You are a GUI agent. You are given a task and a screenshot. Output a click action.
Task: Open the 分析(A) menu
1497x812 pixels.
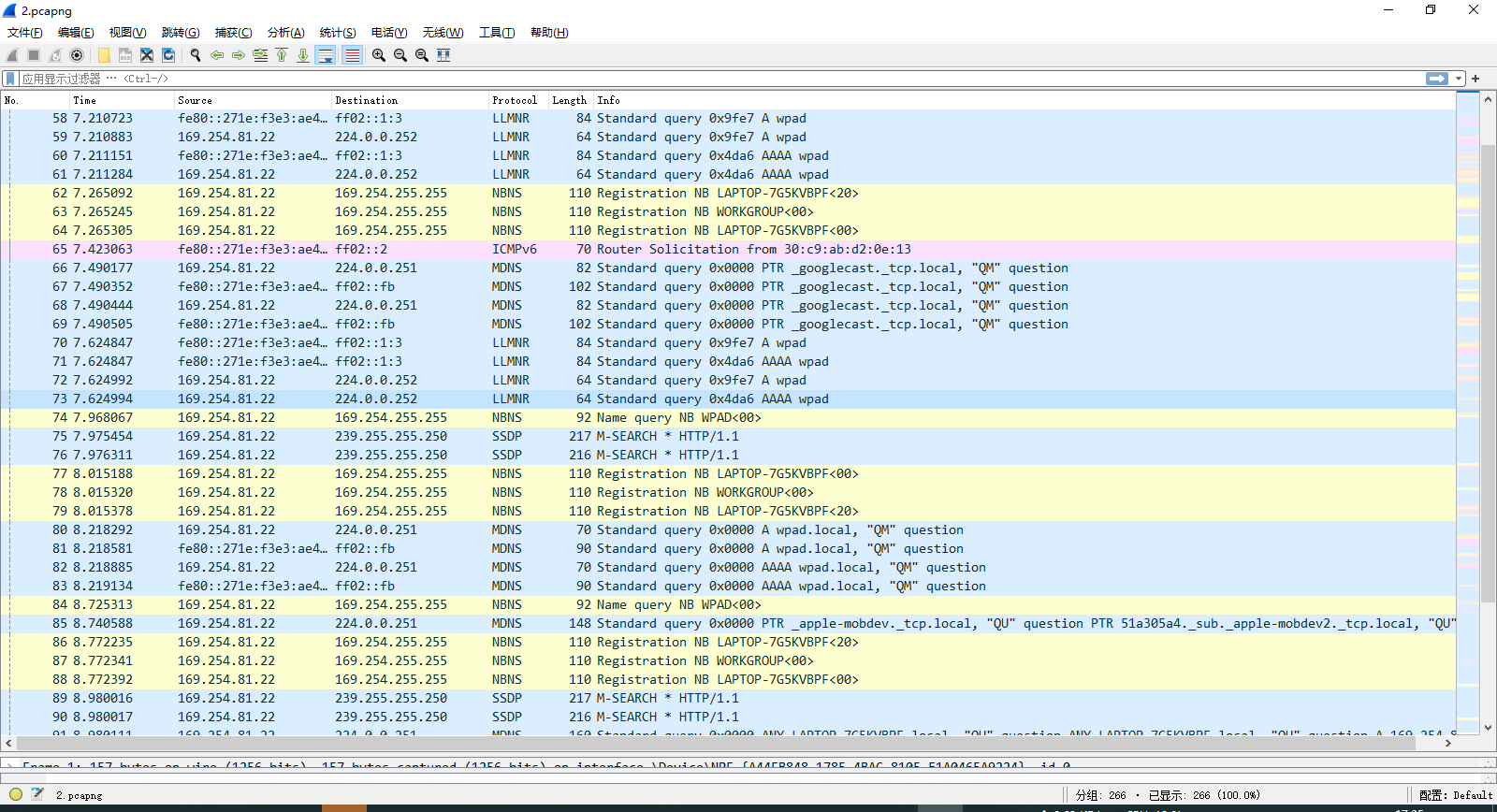[x=285, y=33]
